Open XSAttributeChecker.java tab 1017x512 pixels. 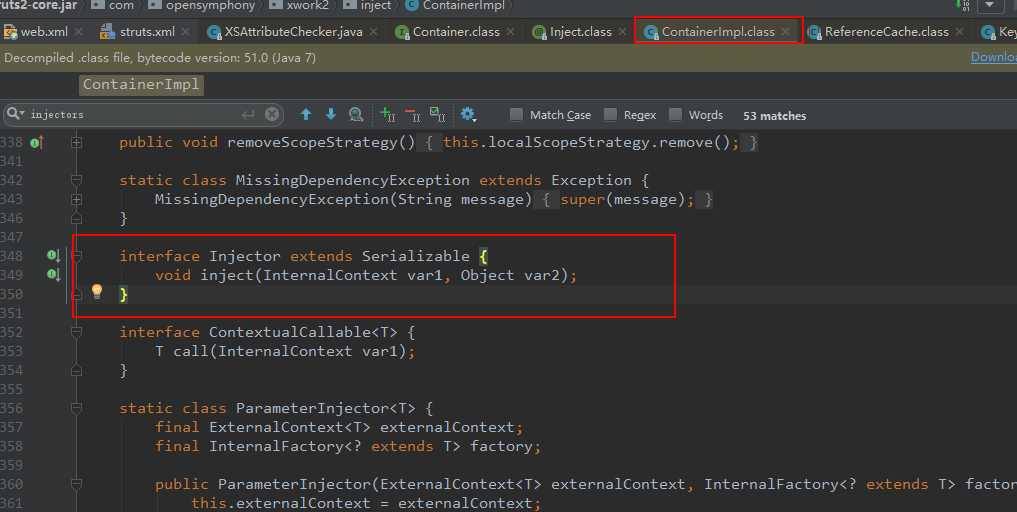click(293, 32)
